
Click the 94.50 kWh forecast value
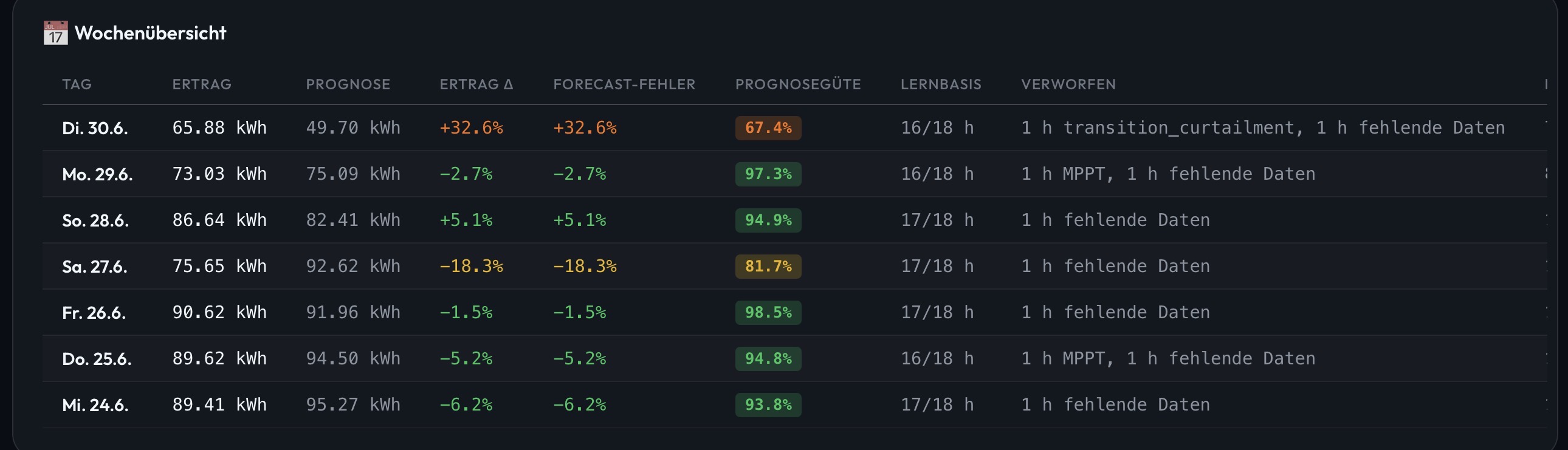[x=353, y=359]
